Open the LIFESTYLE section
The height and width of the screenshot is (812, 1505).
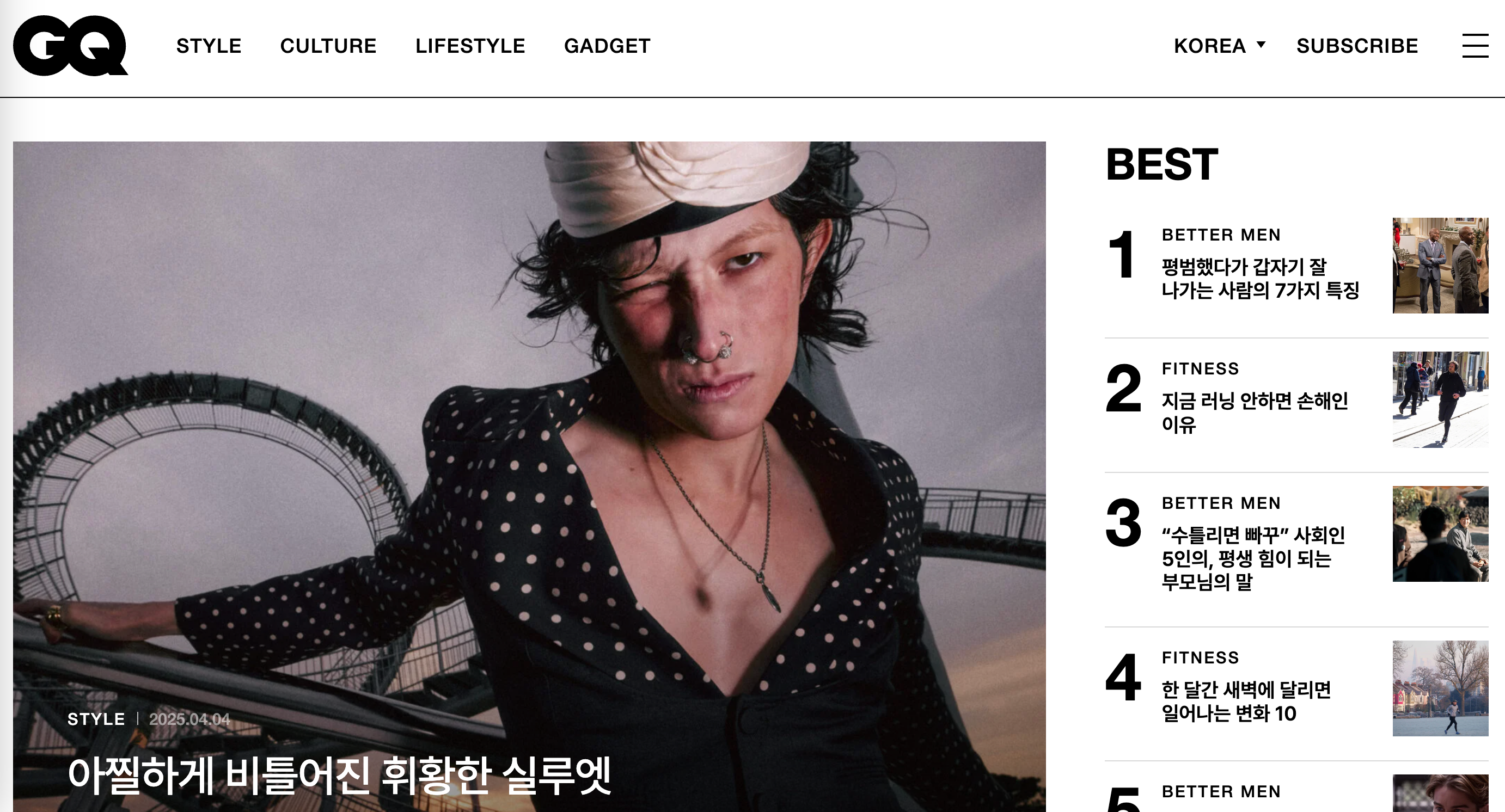470,46
